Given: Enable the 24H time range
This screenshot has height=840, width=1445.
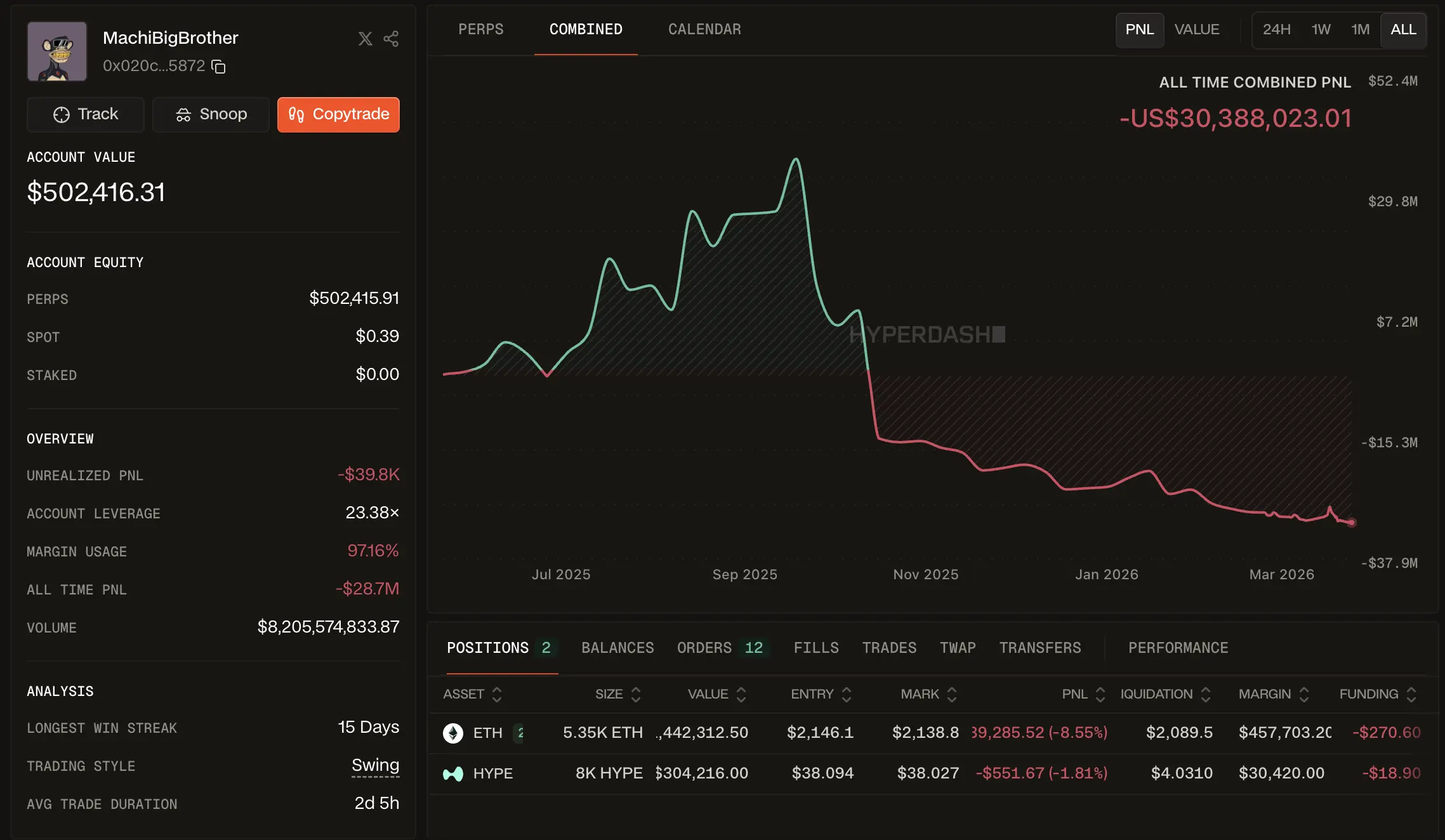Looking at the screenshot, I should point(1277,29).
